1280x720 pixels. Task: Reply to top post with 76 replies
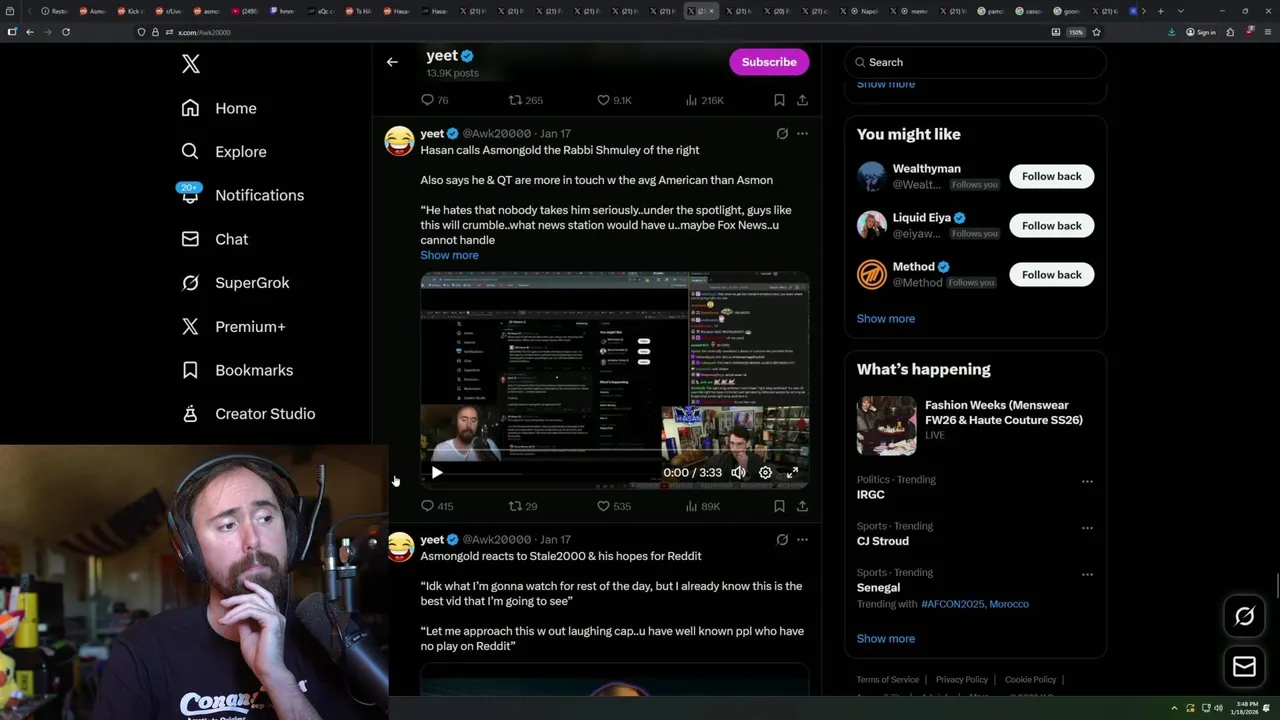click(434, 100)
